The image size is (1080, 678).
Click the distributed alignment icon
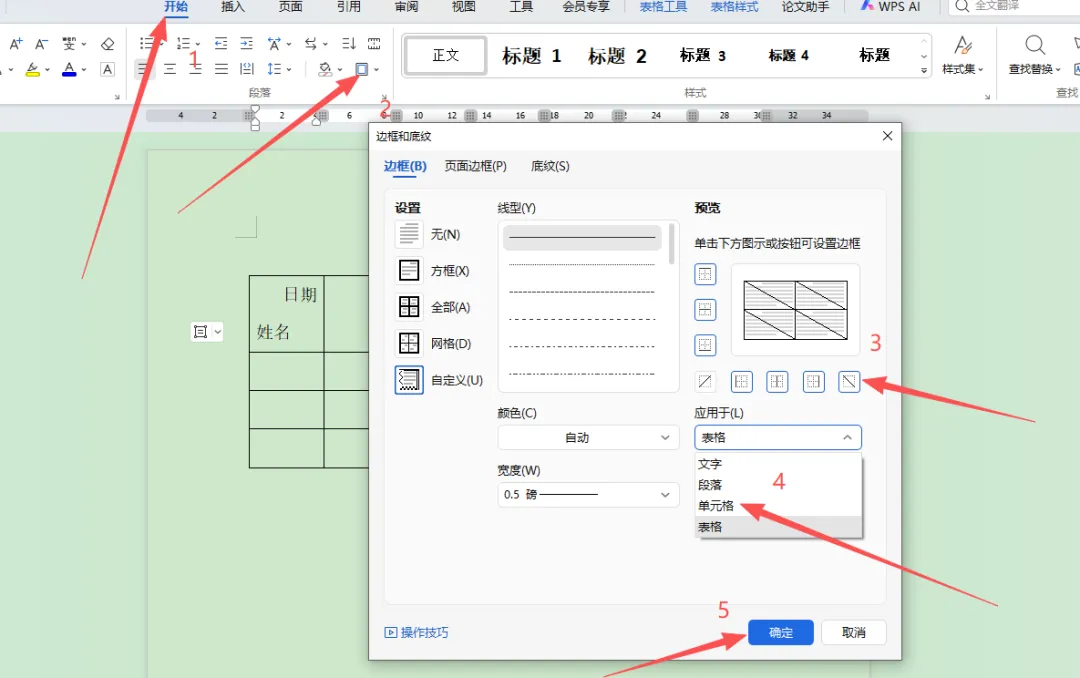point(247,69)
